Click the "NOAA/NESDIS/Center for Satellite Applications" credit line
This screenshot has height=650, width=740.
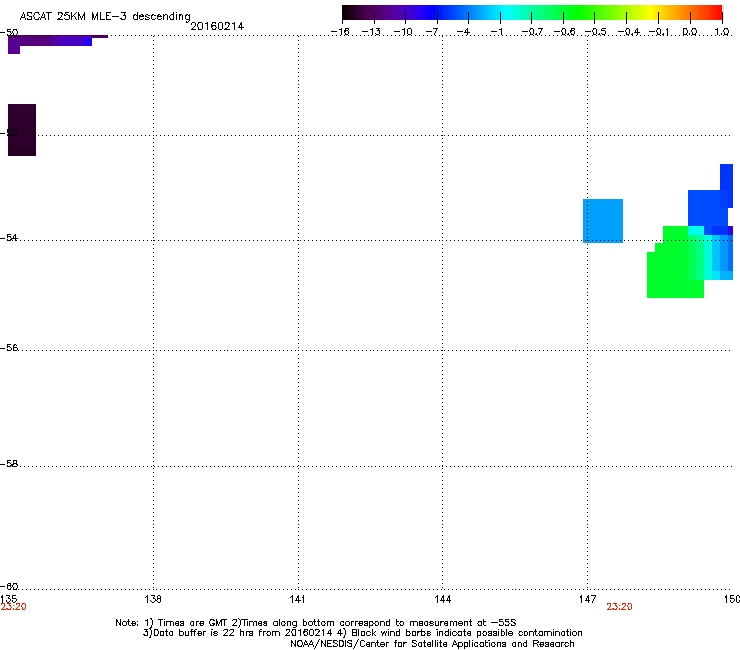(432, 644)
